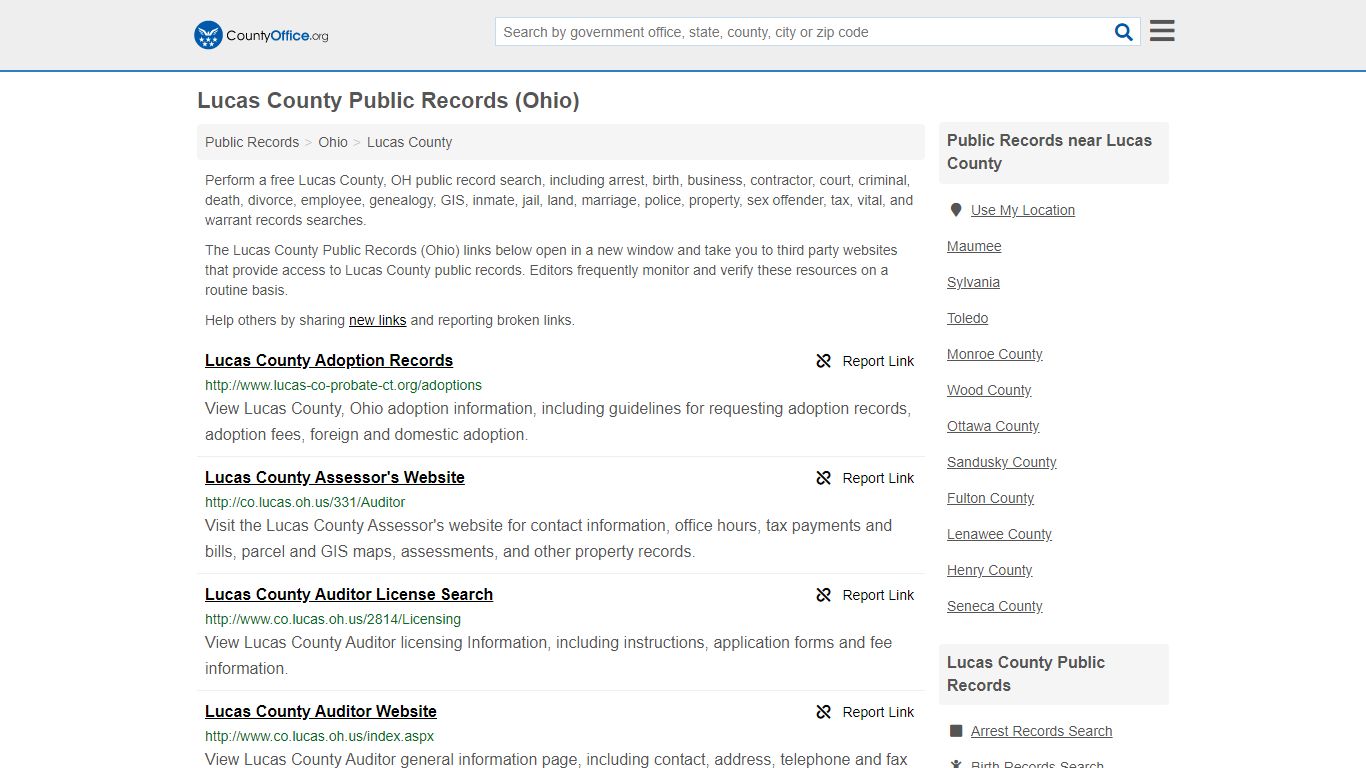Click 'Lucas County Public Records (Ohio)' page heading
1366x768 pixels.
point(388,101)
